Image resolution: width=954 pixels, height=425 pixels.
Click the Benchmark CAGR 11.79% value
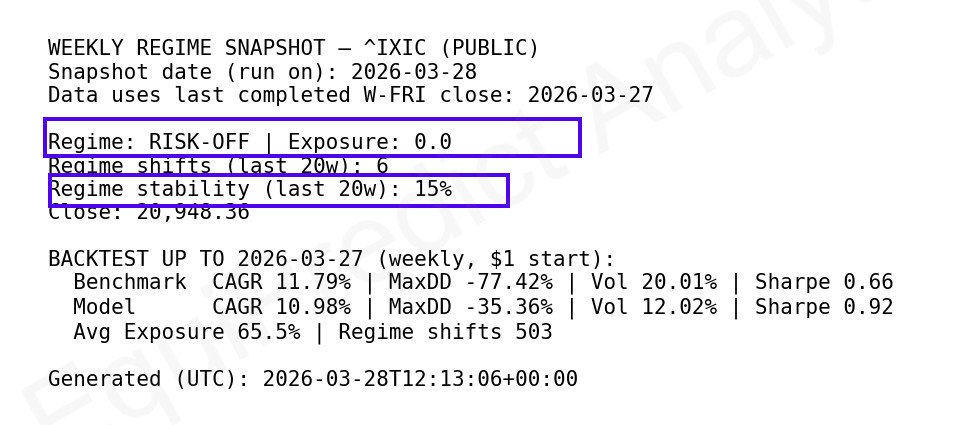281,282
